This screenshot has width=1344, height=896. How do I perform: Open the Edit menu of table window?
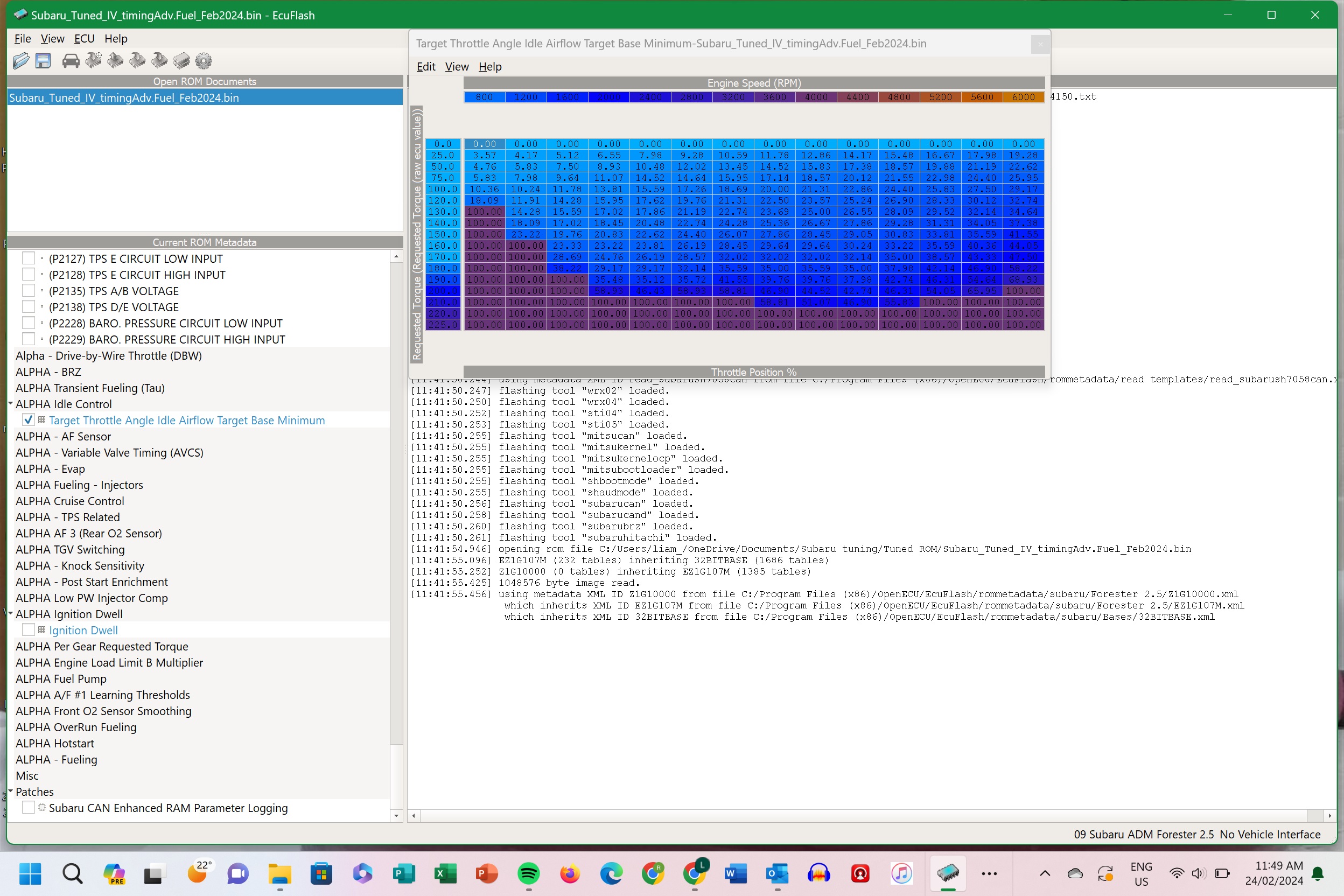point(426,66)
